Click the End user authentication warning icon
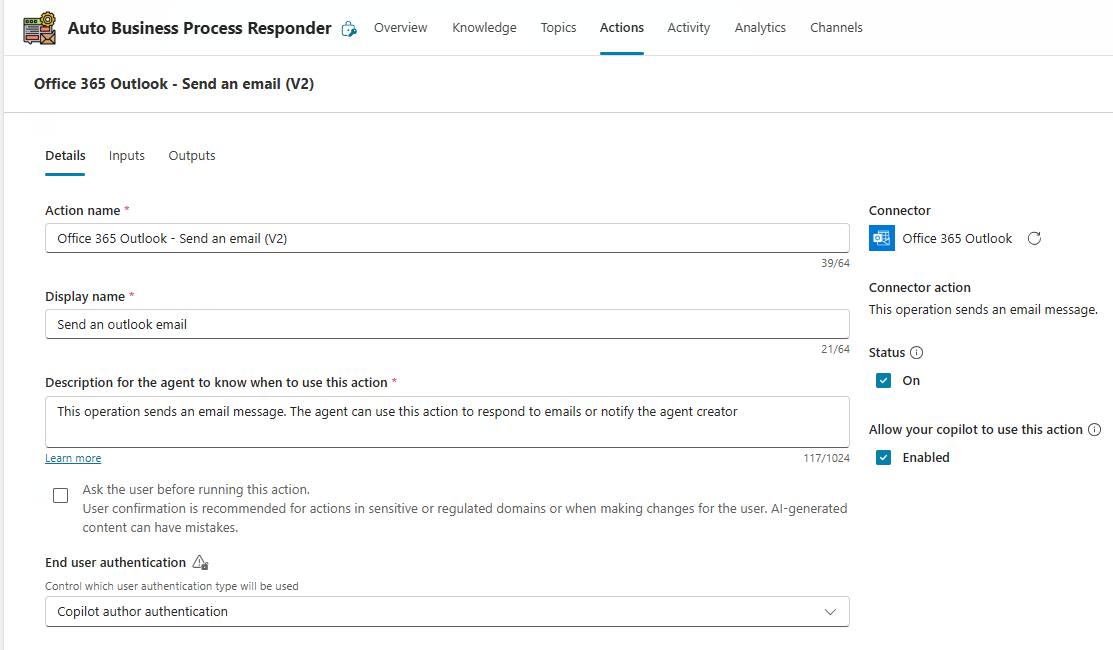This screenshot has width=1113, height=650. click(x=200, y=563)
